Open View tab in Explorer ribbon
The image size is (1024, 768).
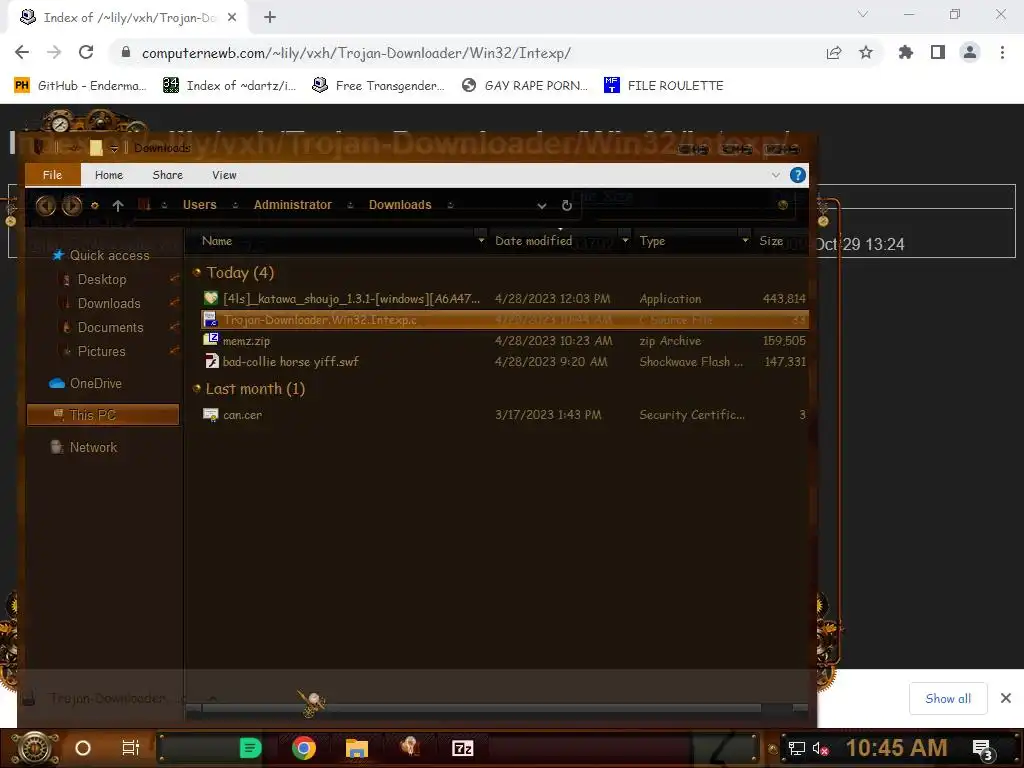224,175
